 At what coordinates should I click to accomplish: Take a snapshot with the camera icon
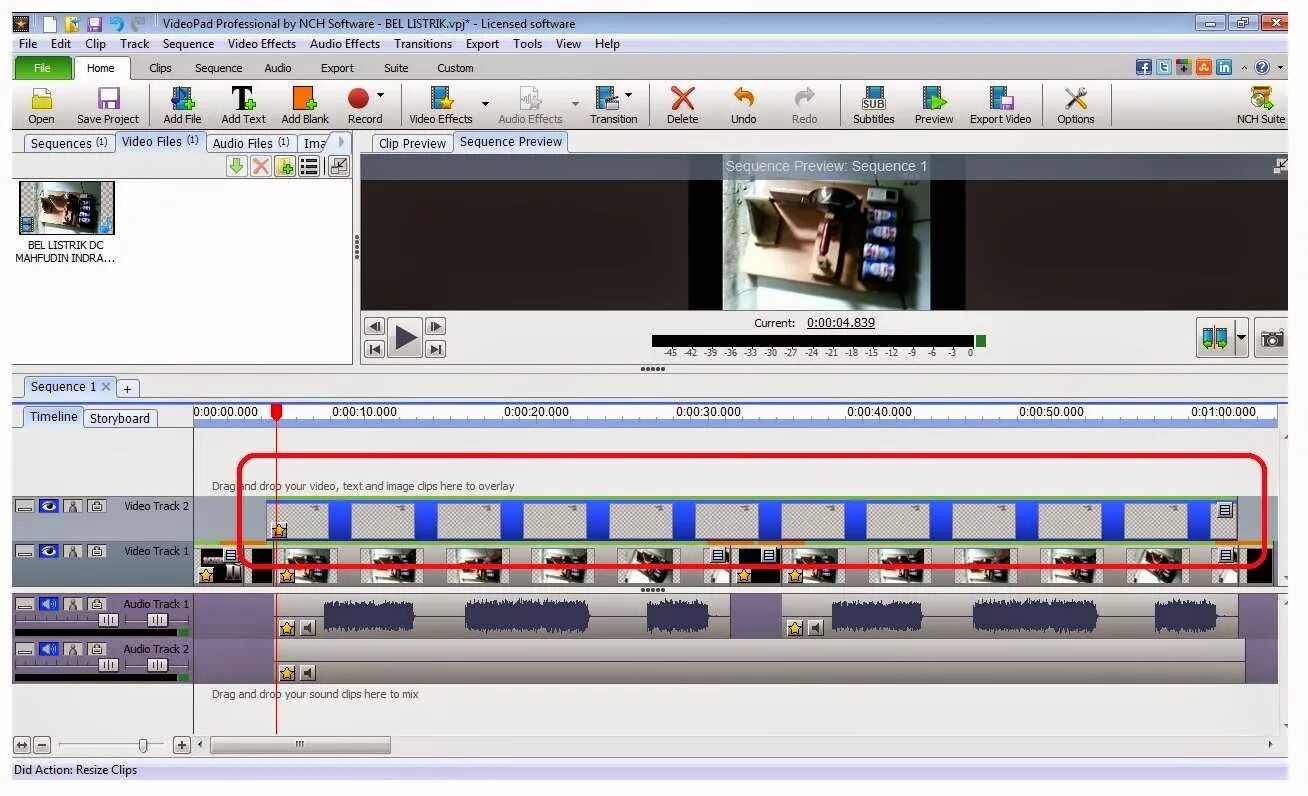pyautogui.click(x=1272, y=338)
